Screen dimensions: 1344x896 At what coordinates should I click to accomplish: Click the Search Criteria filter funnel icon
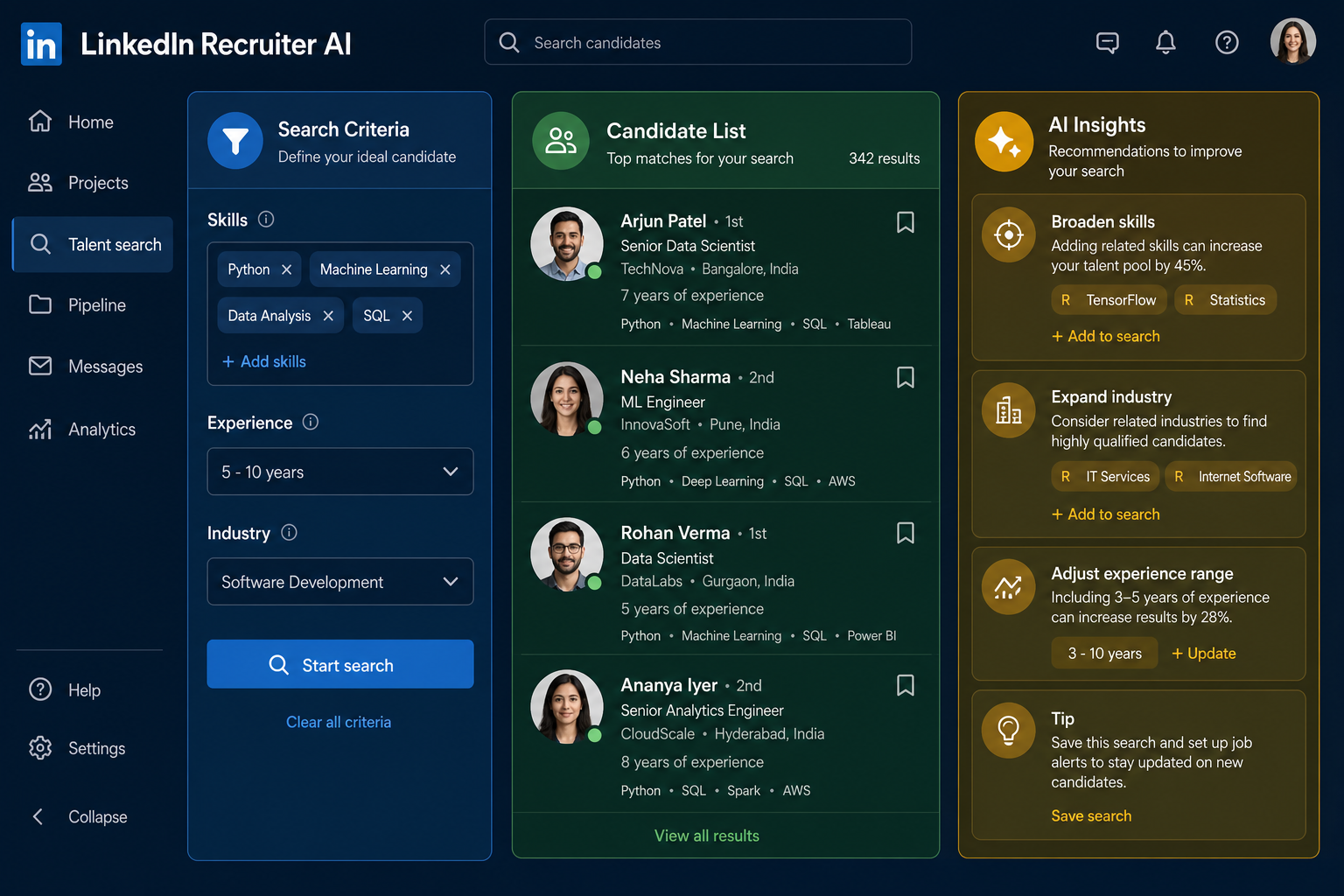click(235, 140)
